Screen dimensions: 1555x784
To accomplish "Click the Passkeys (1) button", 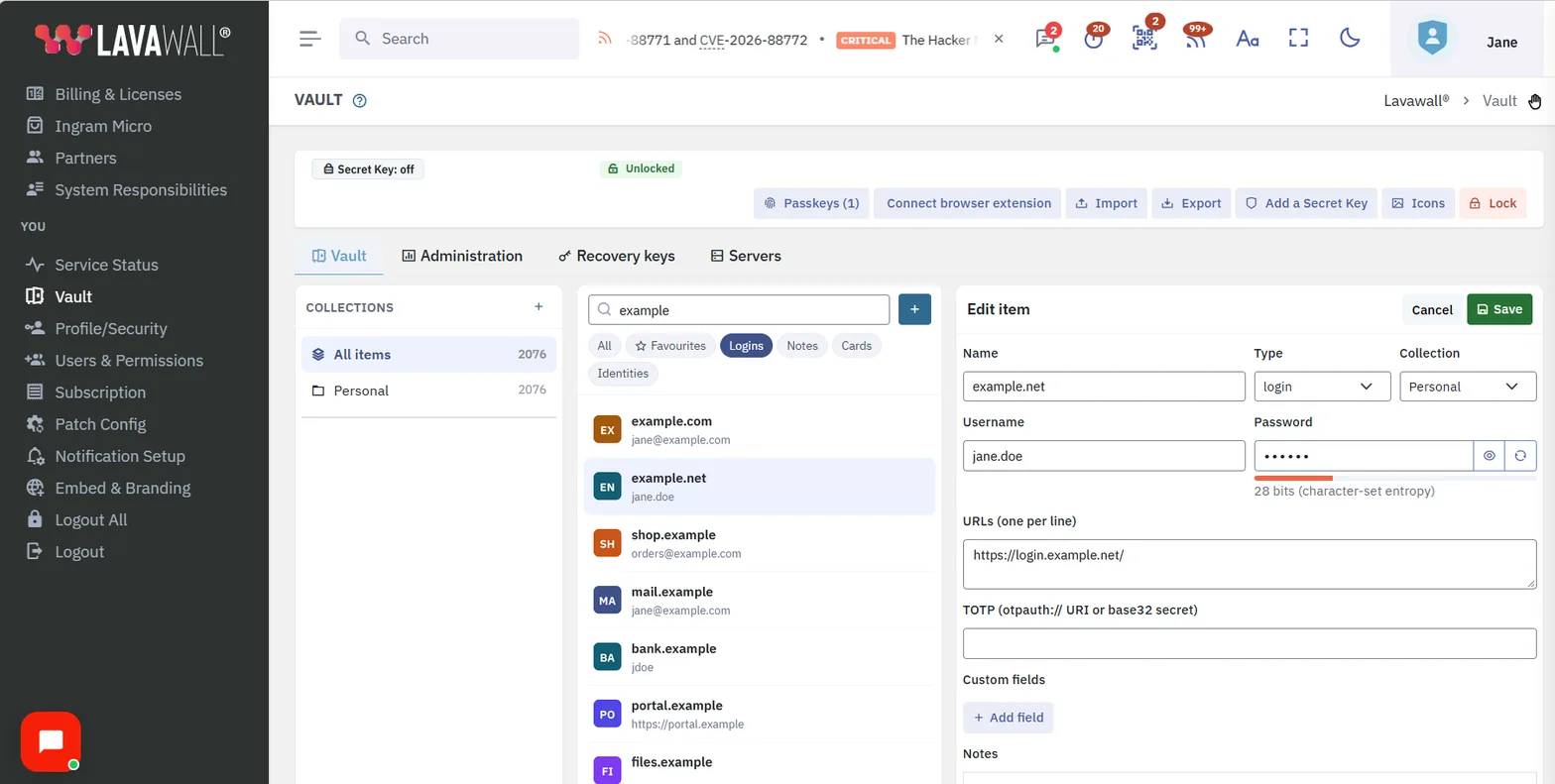I will (811, 203).
